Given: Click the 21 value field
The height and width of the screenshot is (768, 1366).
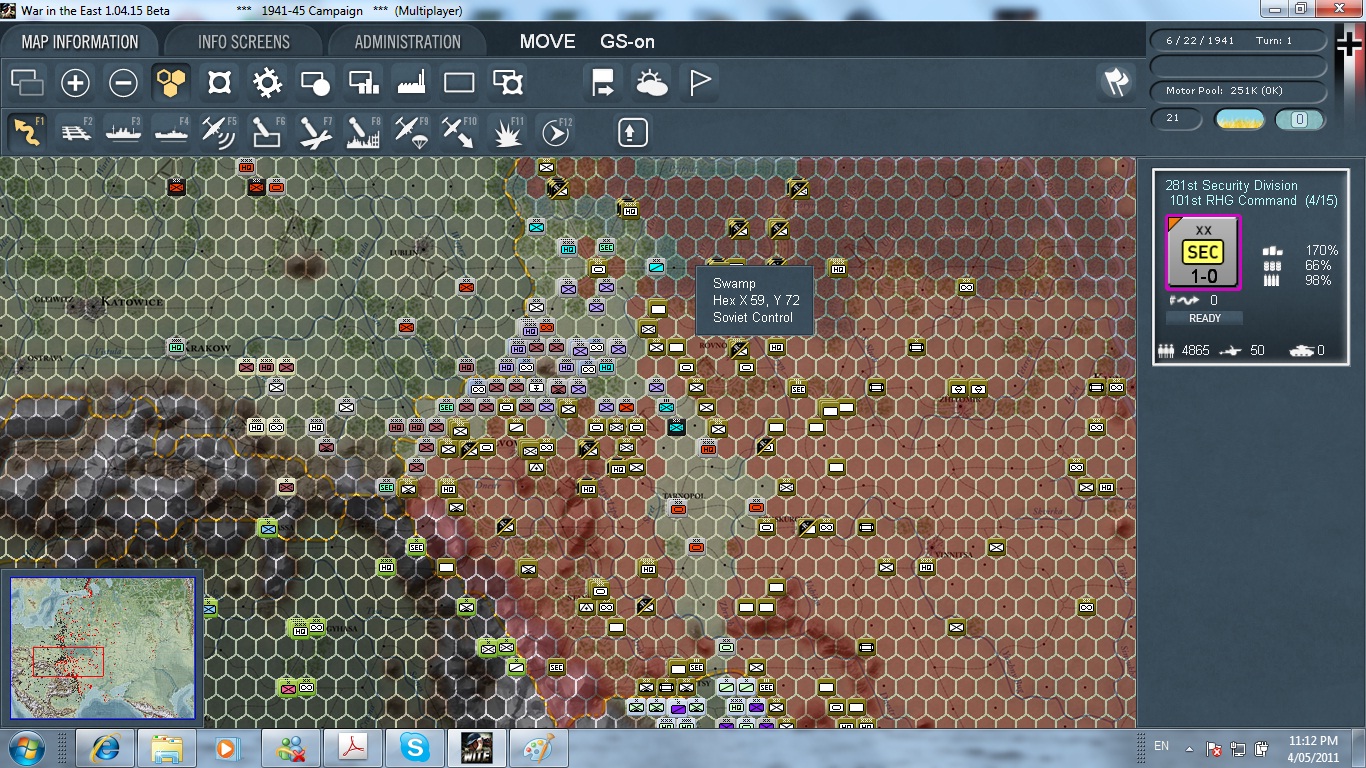Looking at the screenshot, I should [1177, 119].
